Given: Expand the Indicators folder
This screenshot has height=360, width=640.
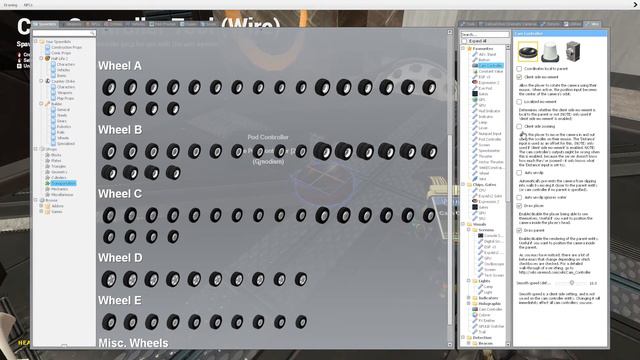Looking at the screenshot, I should click(469, 298).
